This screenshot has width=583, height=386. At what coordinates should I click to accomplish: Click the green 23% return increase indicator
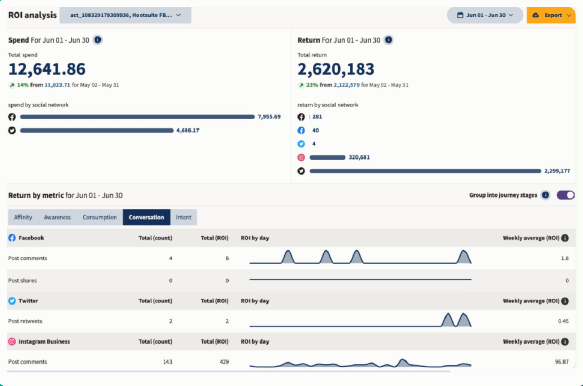coord(308,85)
